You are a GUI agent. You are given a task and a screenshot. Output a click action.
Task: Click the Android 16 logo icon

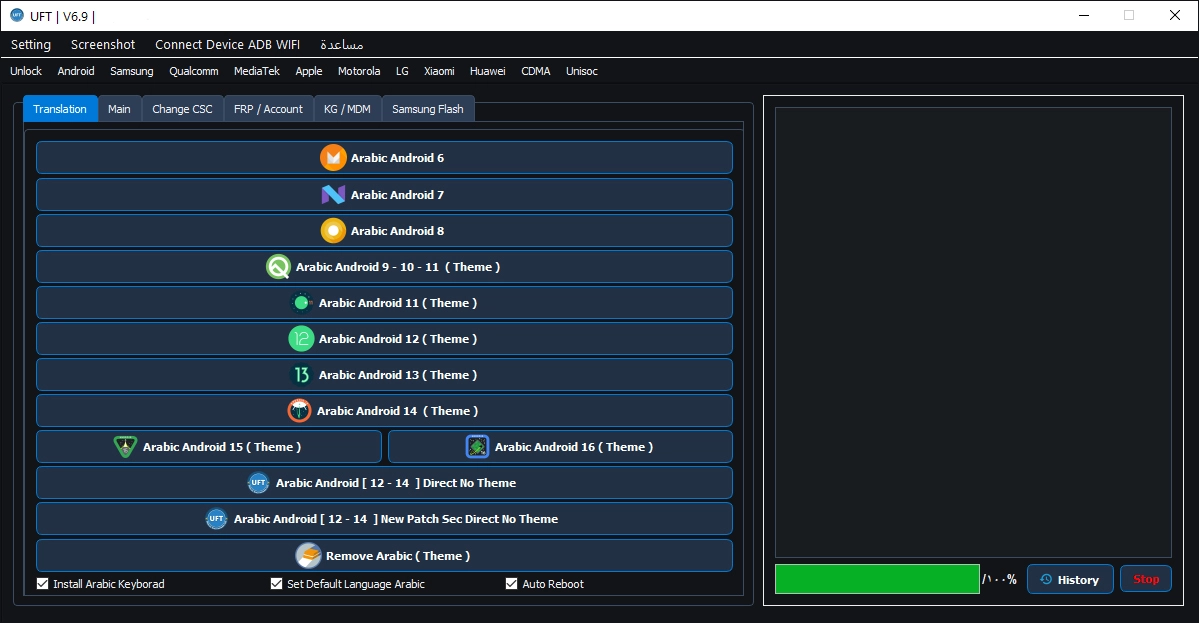tap(477, 446)
